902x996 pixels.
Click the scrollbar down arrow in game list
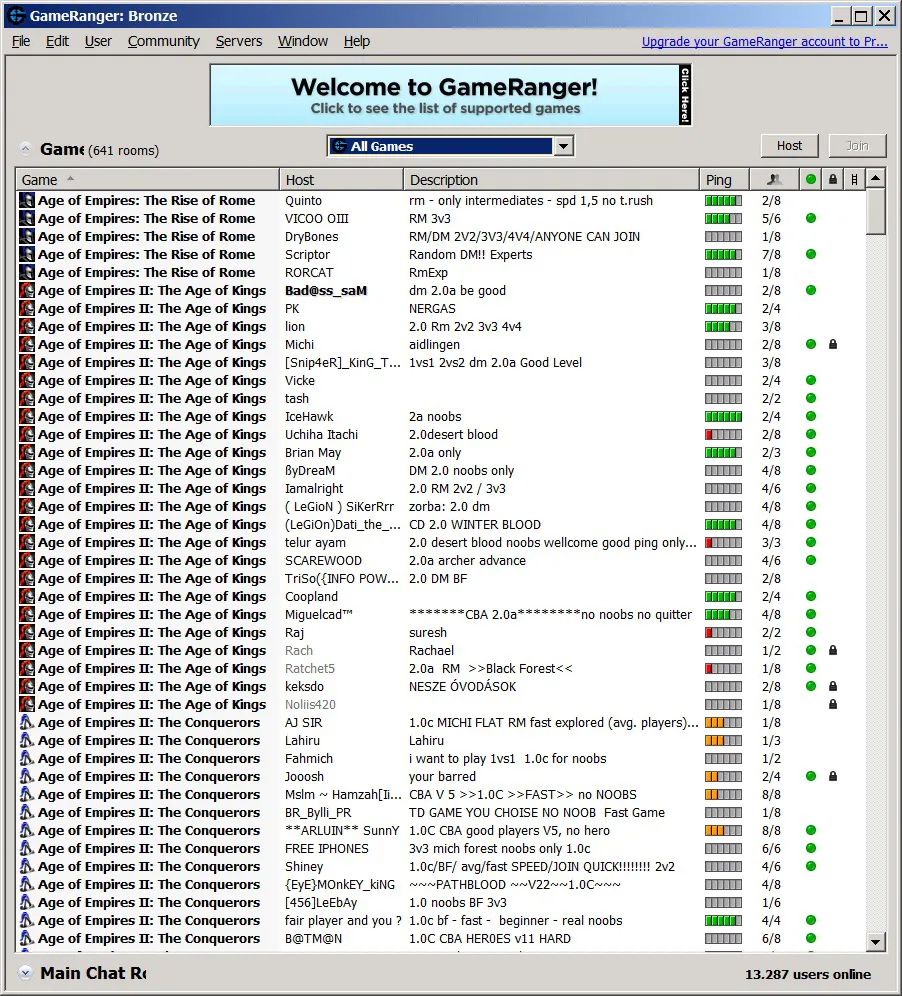[875, 942]
